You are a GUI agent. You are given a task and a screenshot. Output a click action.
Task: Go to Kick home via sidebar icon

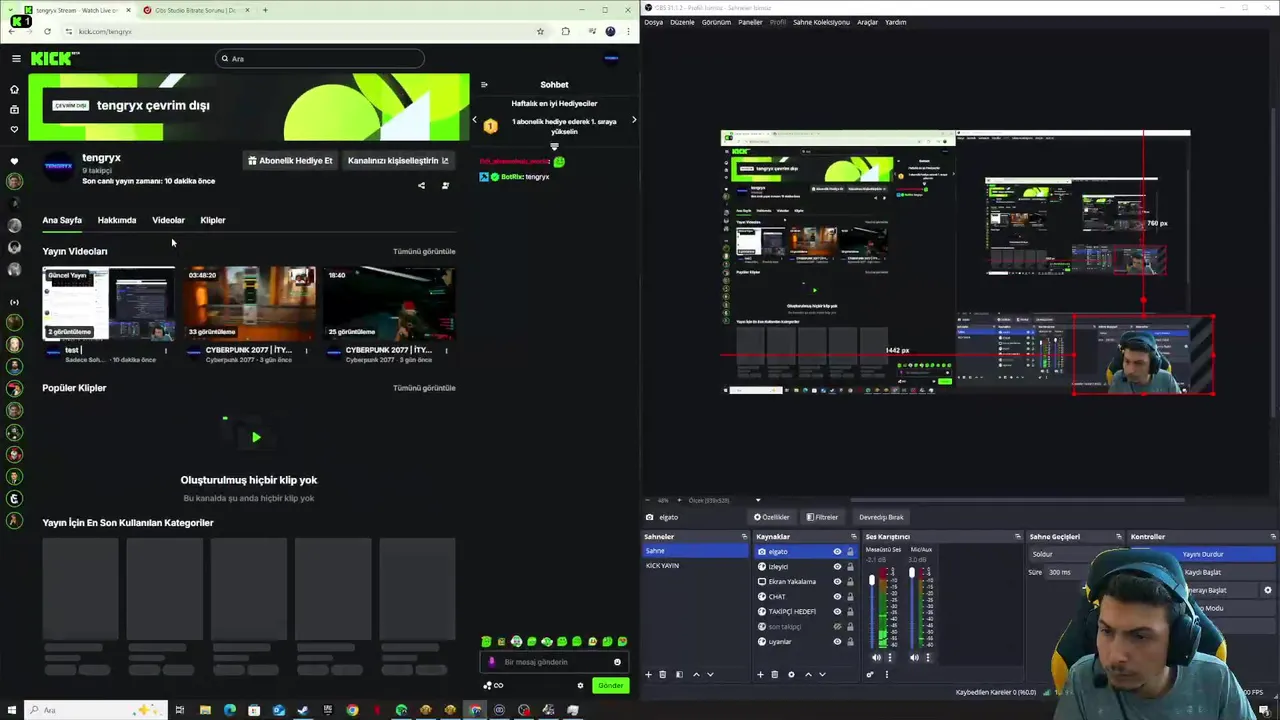click(x=14, y=89)
